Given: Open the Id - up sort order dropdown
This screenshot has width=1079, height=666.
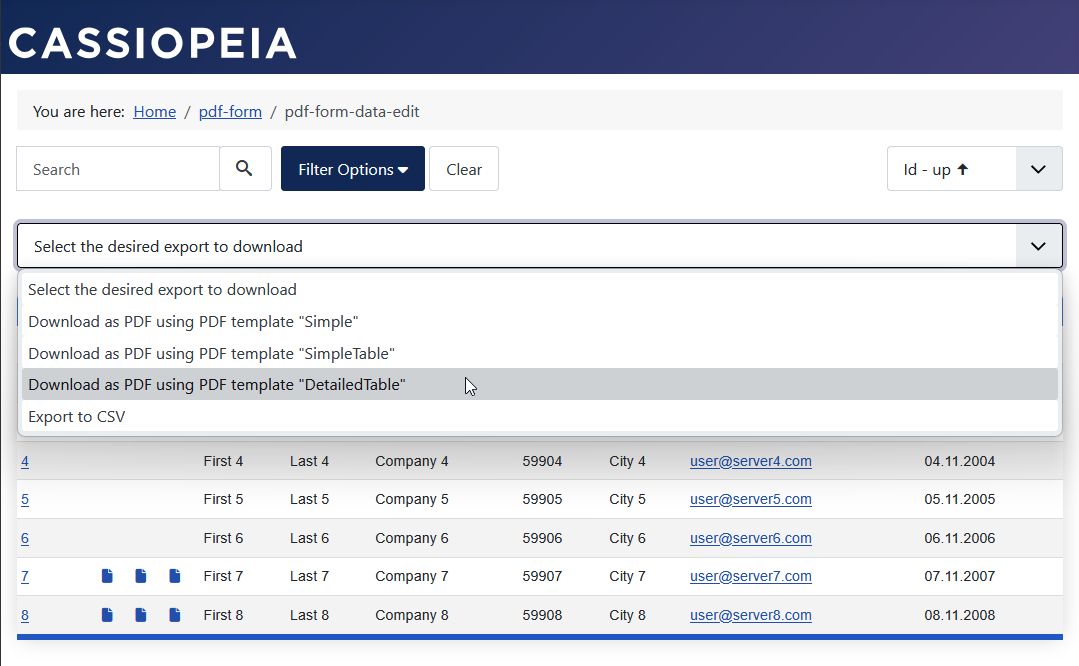Looking at the screenshot, I should click(x=1038, y=168).
